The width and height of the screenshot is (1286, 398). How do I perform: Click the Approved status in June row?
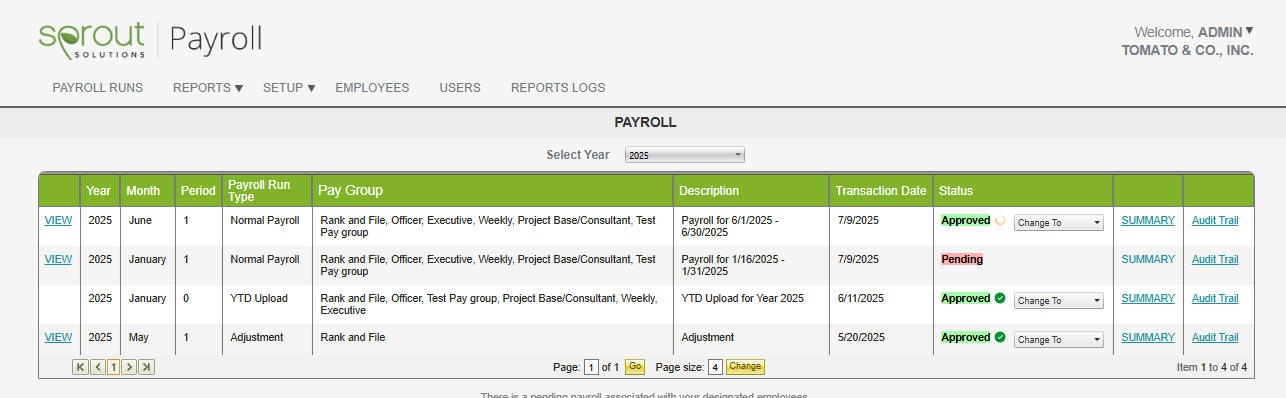tap(966, 220)
